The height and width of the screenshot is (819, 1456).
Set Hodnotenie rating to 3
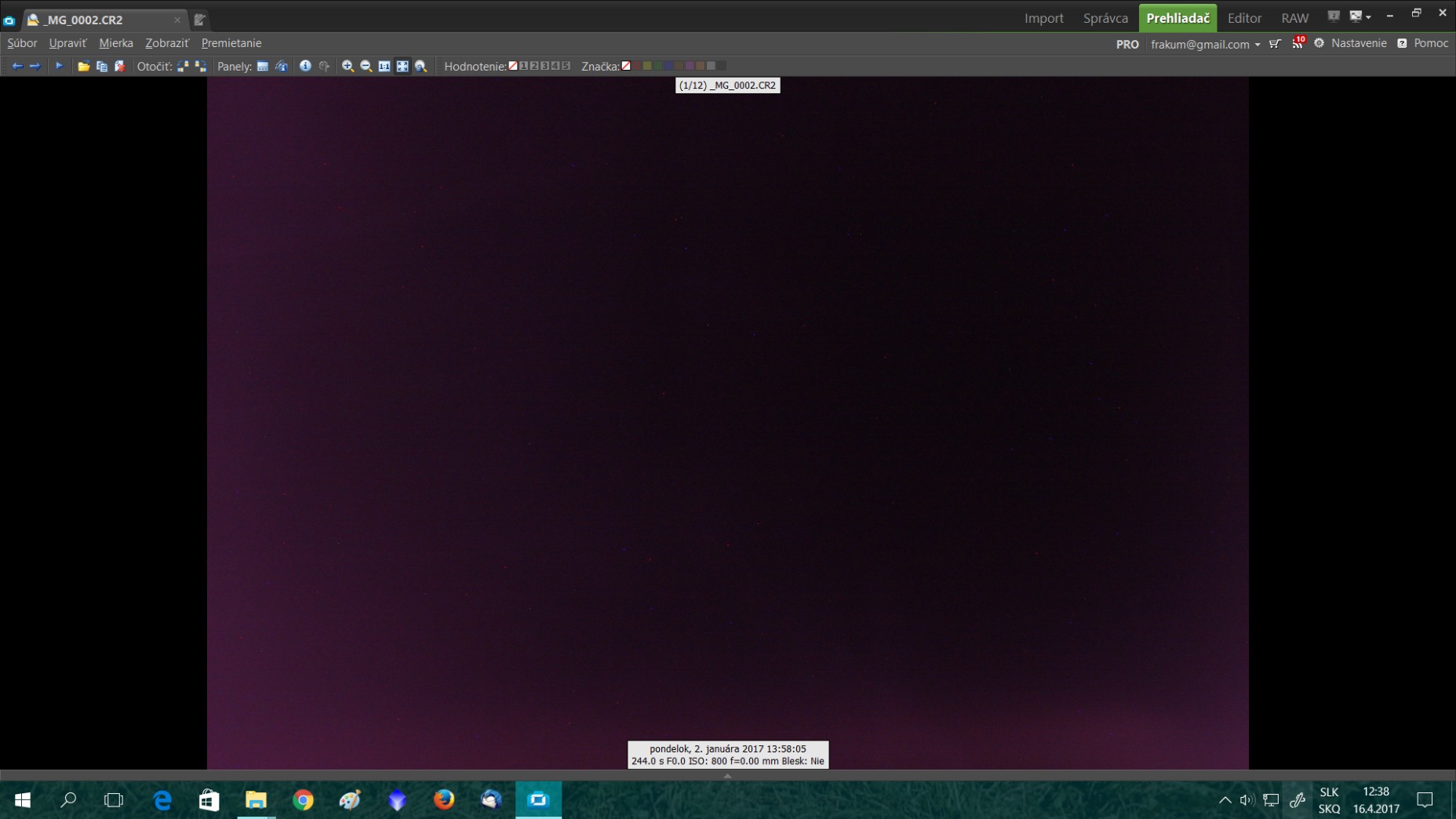544,66
